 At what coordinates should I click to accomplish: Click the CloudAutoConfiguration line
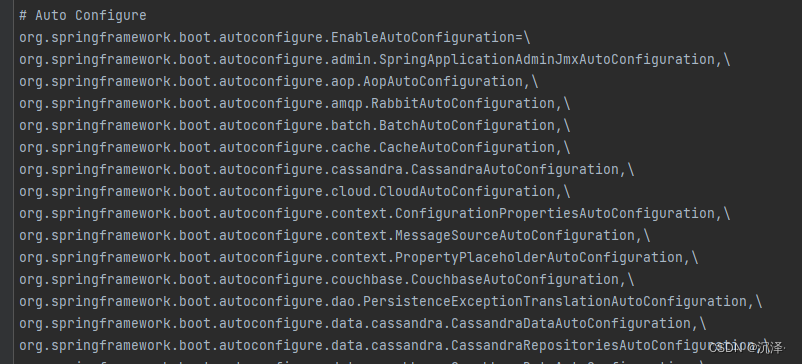tap(295, 191)
